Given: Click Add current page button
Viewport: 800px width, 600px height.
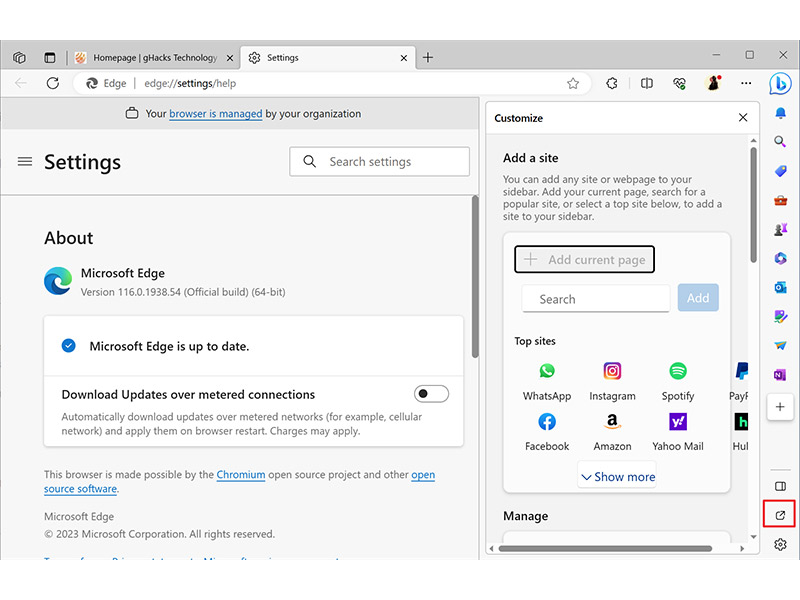Looking at the screenshot, I should [584, 259].
